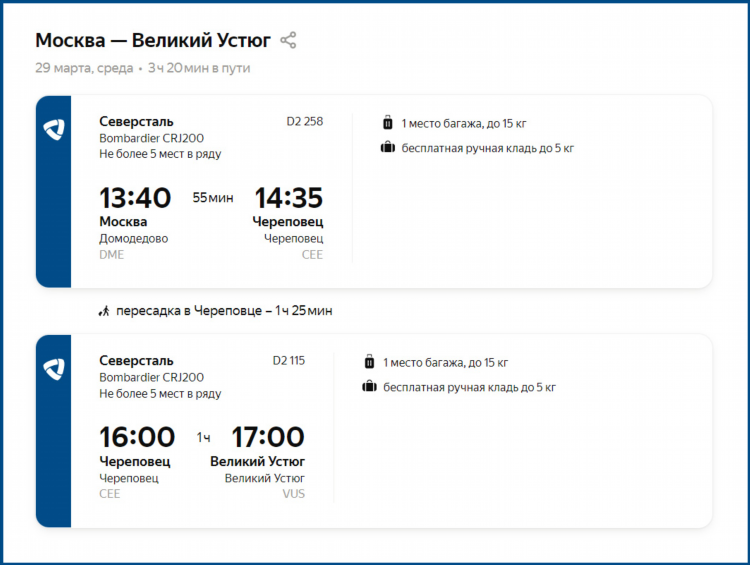Screen dimensions: 750x565
Task: Click the VUS airport code
Action: pyautogui.click(x=293, y=494)
